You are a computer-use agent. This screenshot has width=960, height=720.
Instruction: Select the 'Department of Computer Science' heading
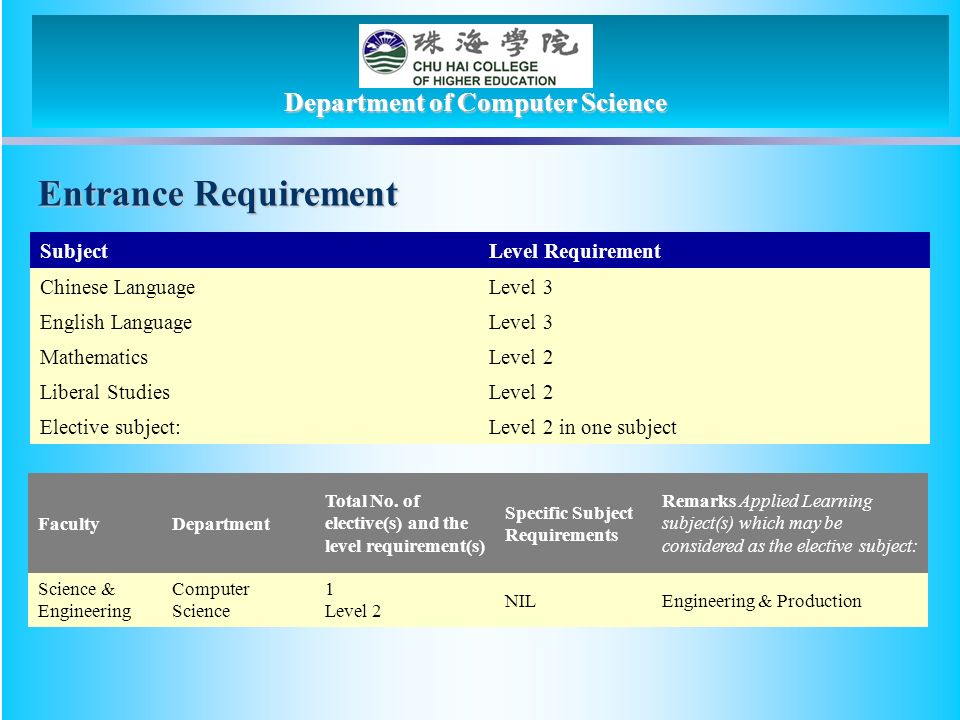475,103
